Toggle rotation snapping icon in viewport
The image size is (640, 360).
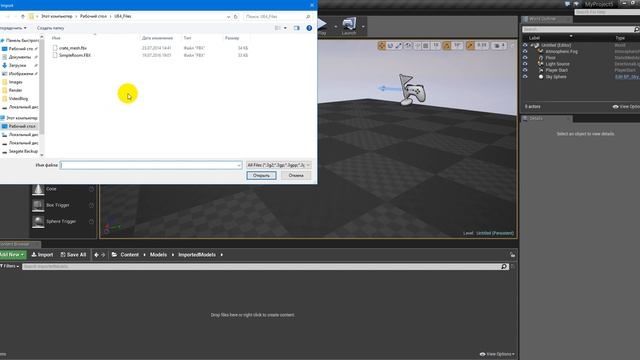click(x=447, y=46)
